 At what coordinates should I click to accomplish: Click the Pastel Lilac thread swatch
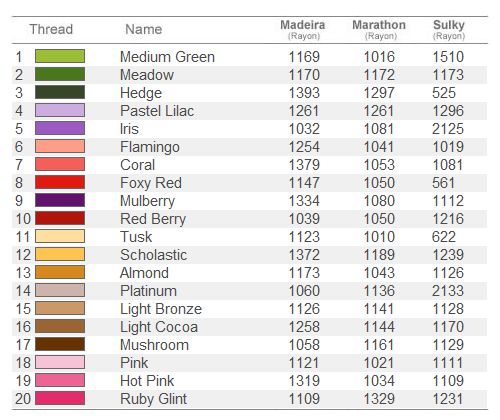coord(60,110)
